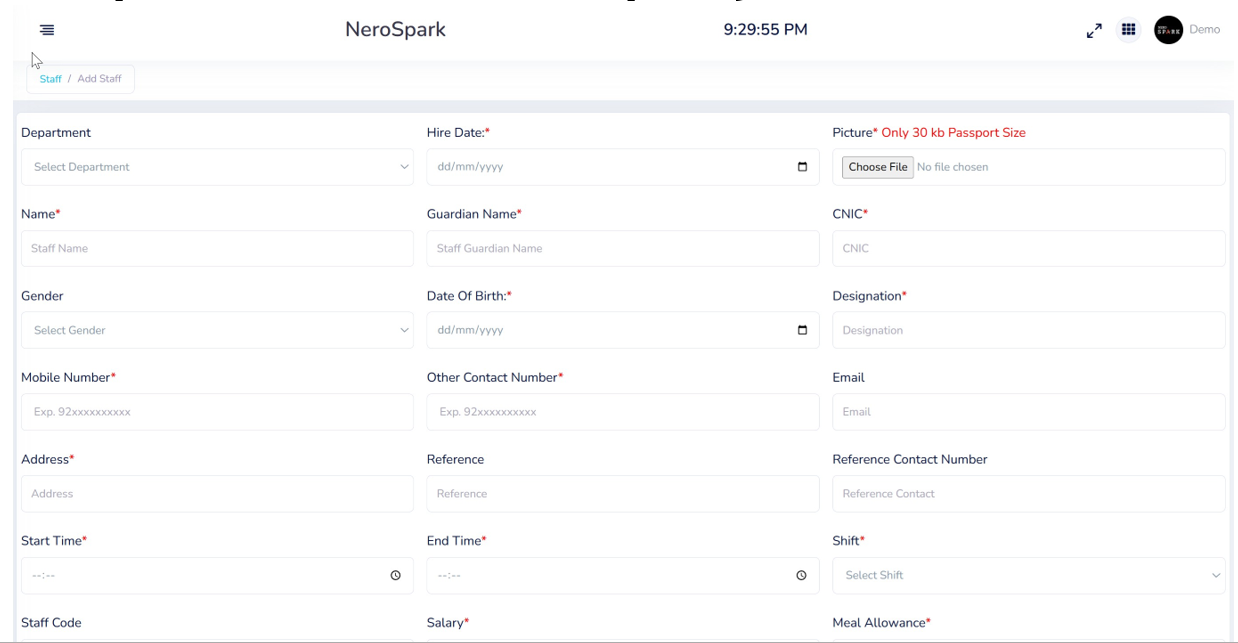Open the apps grid icon

pyautogui.click(x=1128, y=30)
